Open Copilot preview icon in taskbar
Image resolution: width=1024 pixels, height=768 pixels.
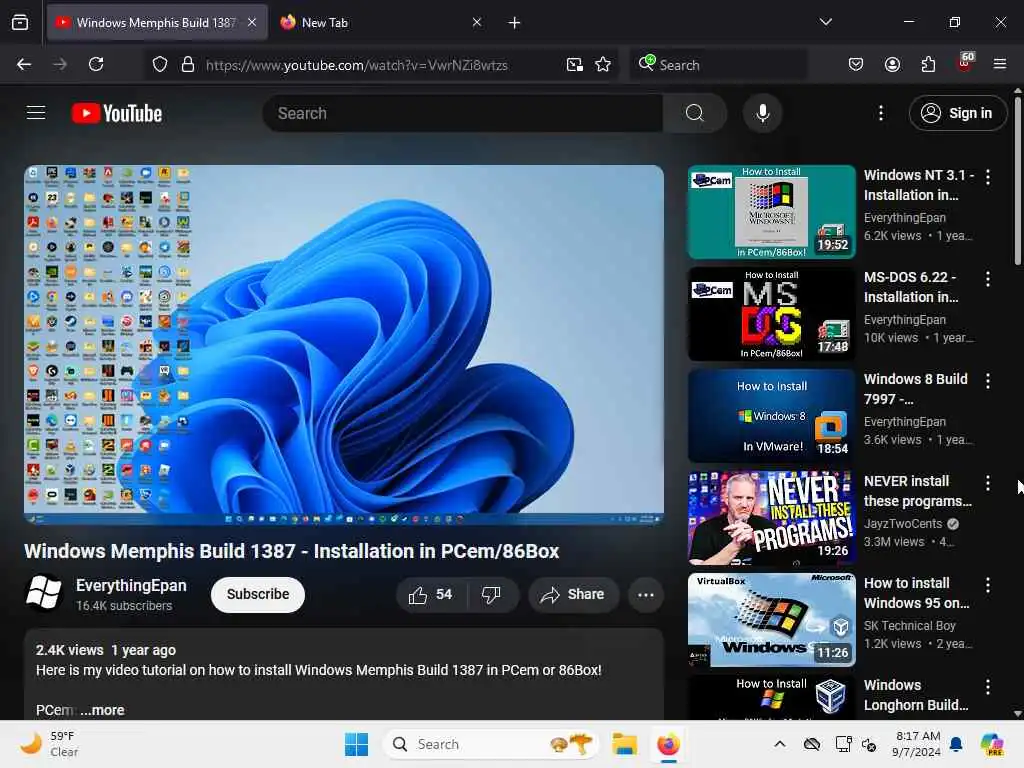point(992,744)
